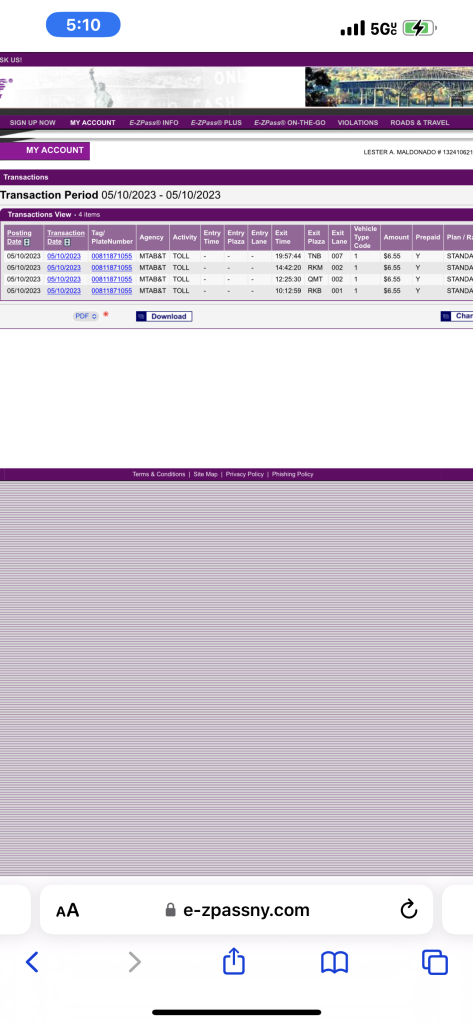Open the Privacy Policy footer link

point(245,474)
